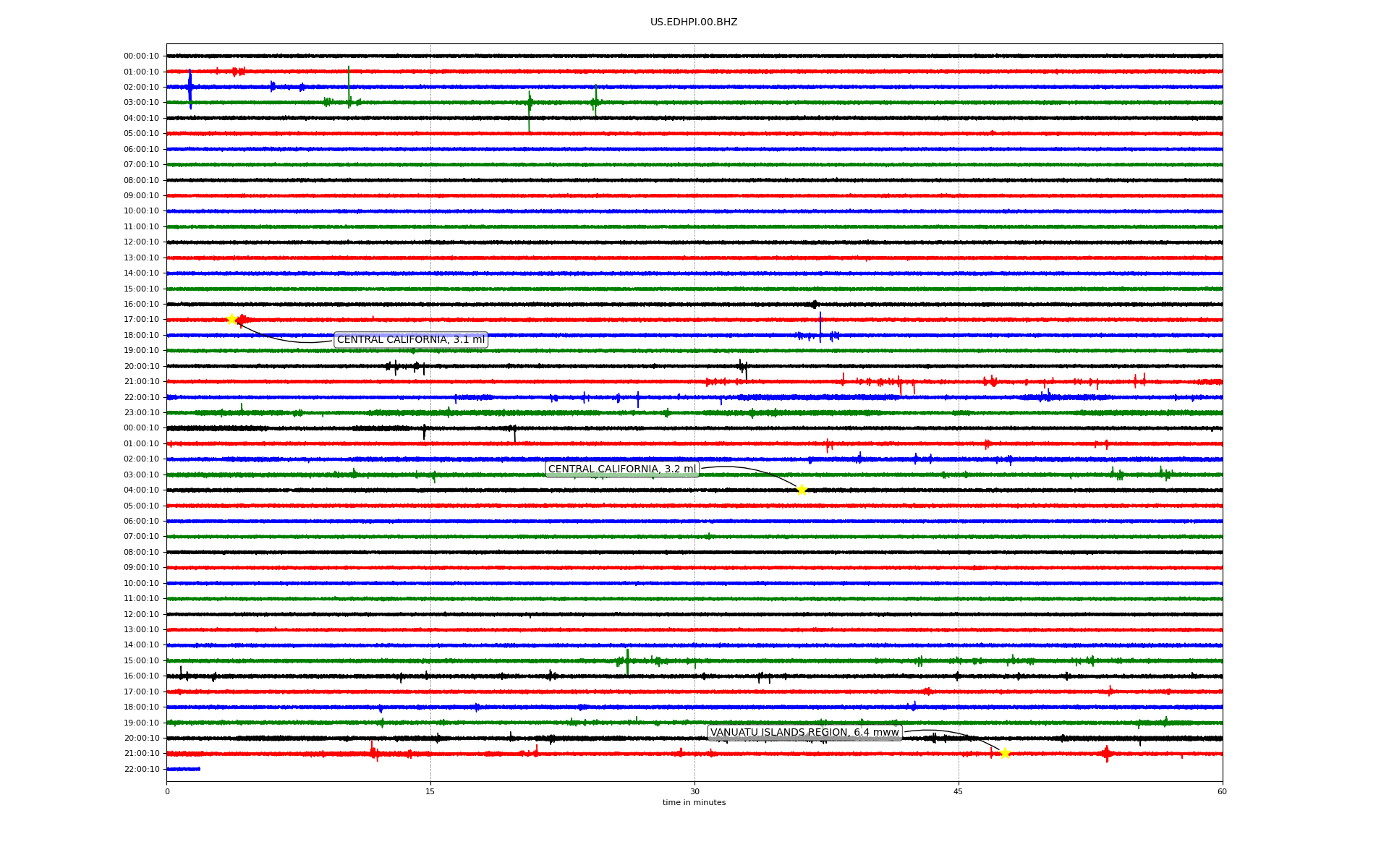
Task: Click the star marker at the 17:00:10 trace
Action: tap(231, 319)
